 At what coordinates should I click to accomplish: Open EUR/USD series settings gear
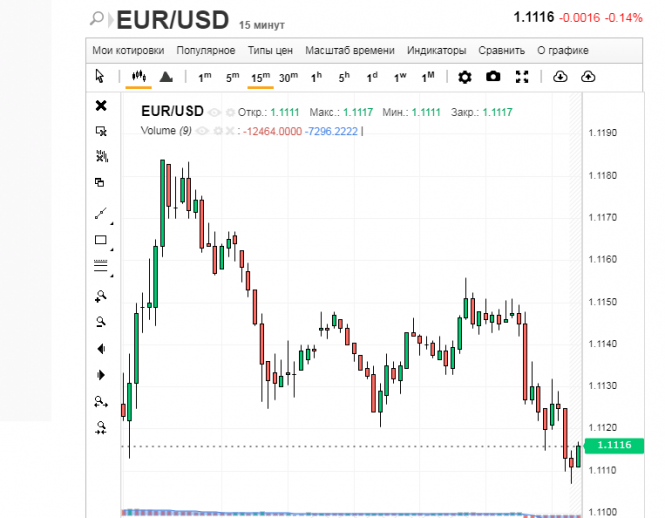point(230,112)
